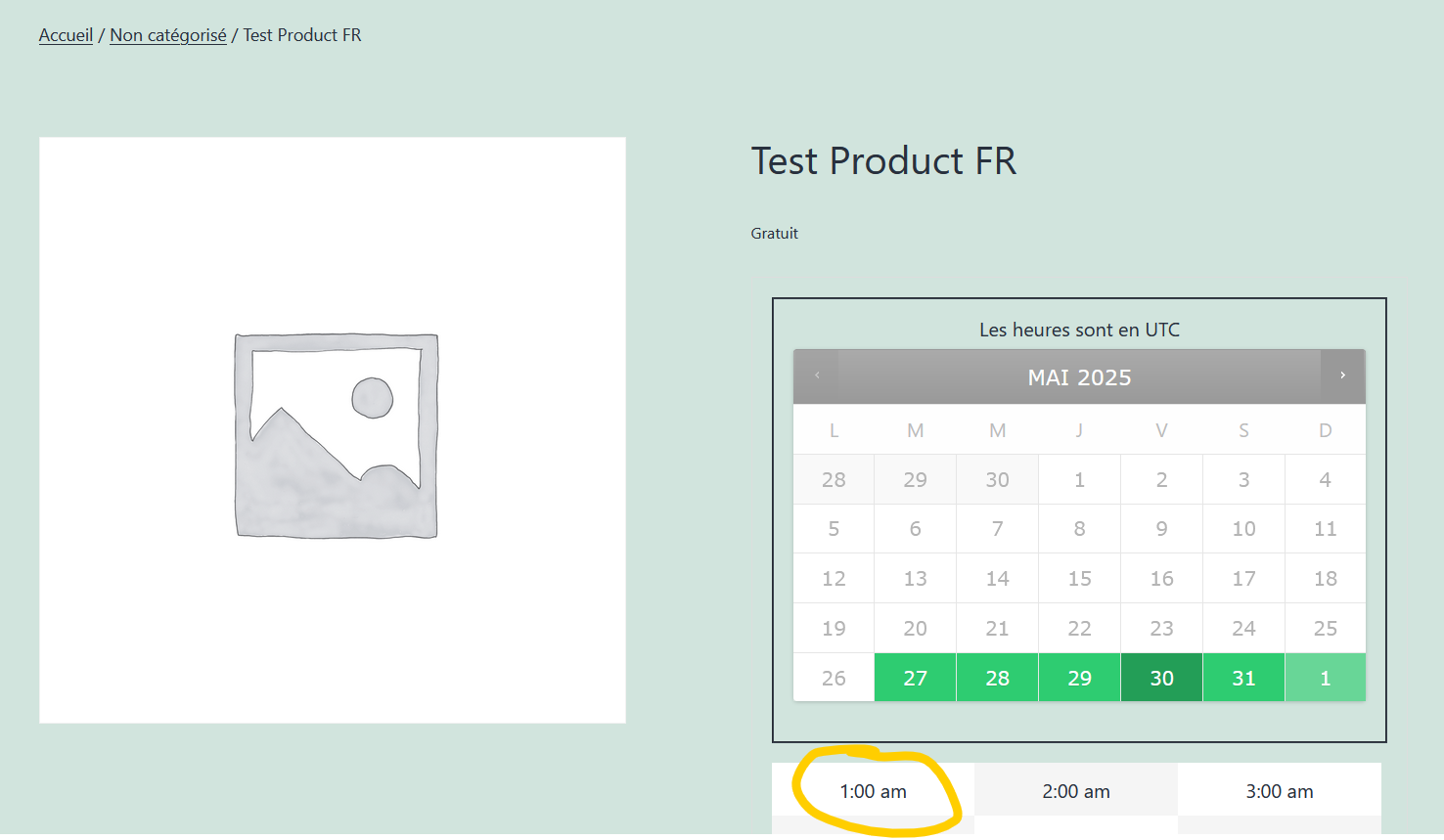
Task: Click the D (dimanche) weekday header
Action: tap(1326, 430)
